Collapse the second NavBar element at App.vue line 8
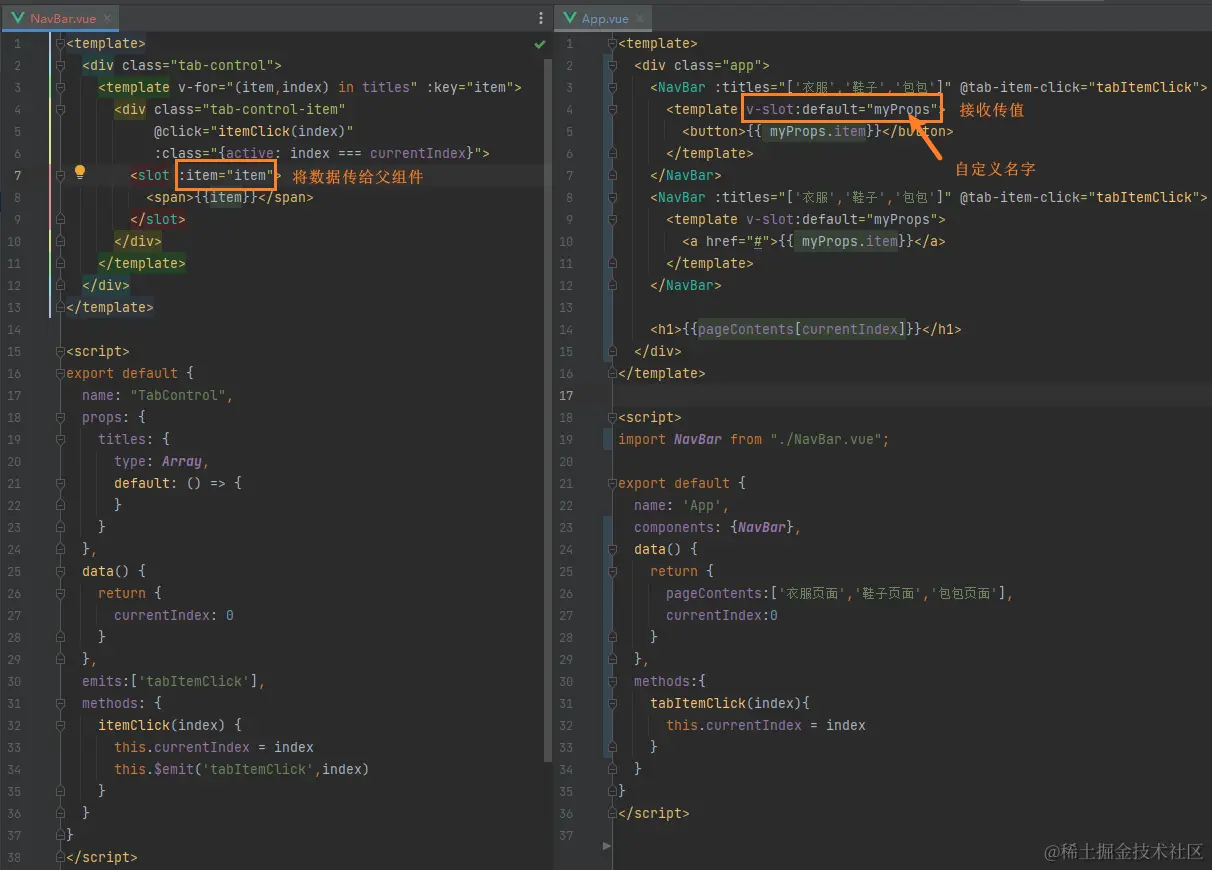Screen dimensions: 1212x870 613,198
